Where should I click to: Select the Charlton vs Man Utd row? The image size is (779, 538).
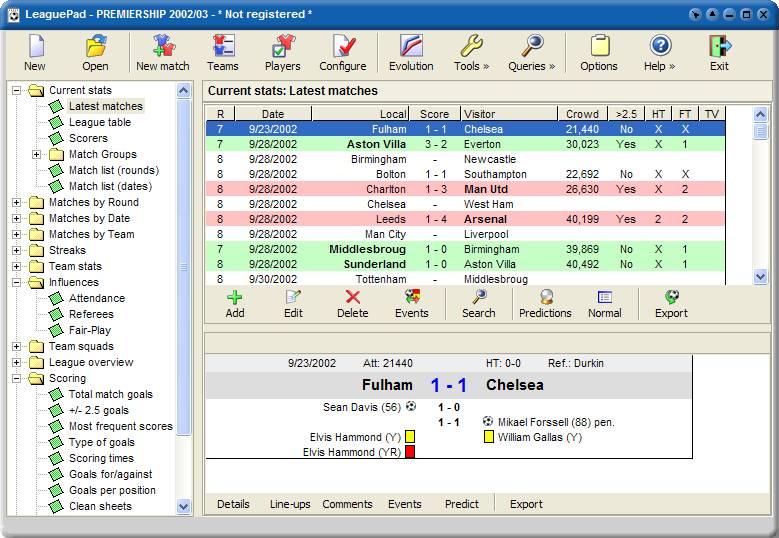coord(466,189)
